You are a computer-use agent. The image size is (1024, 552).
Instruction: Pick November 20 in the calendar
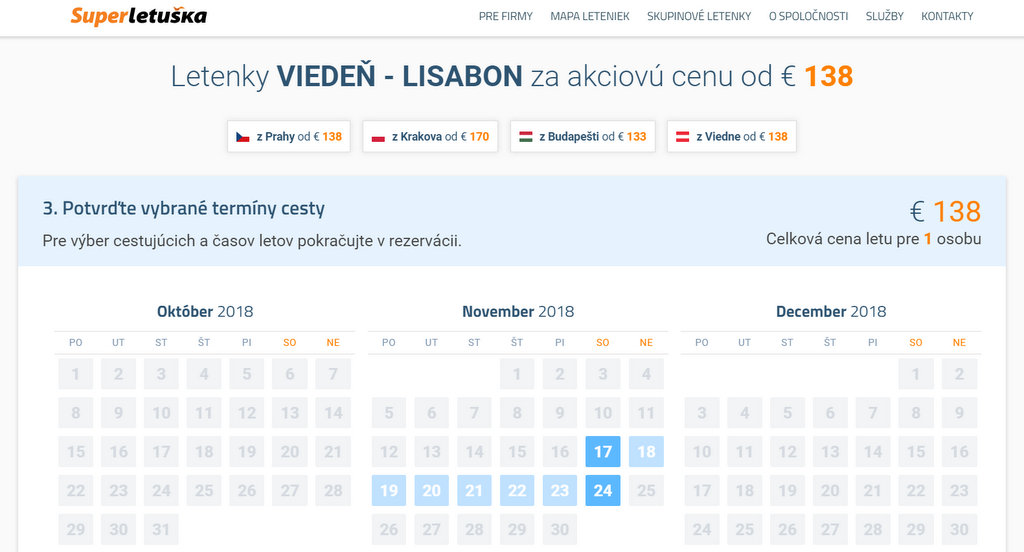coord(432,491)
